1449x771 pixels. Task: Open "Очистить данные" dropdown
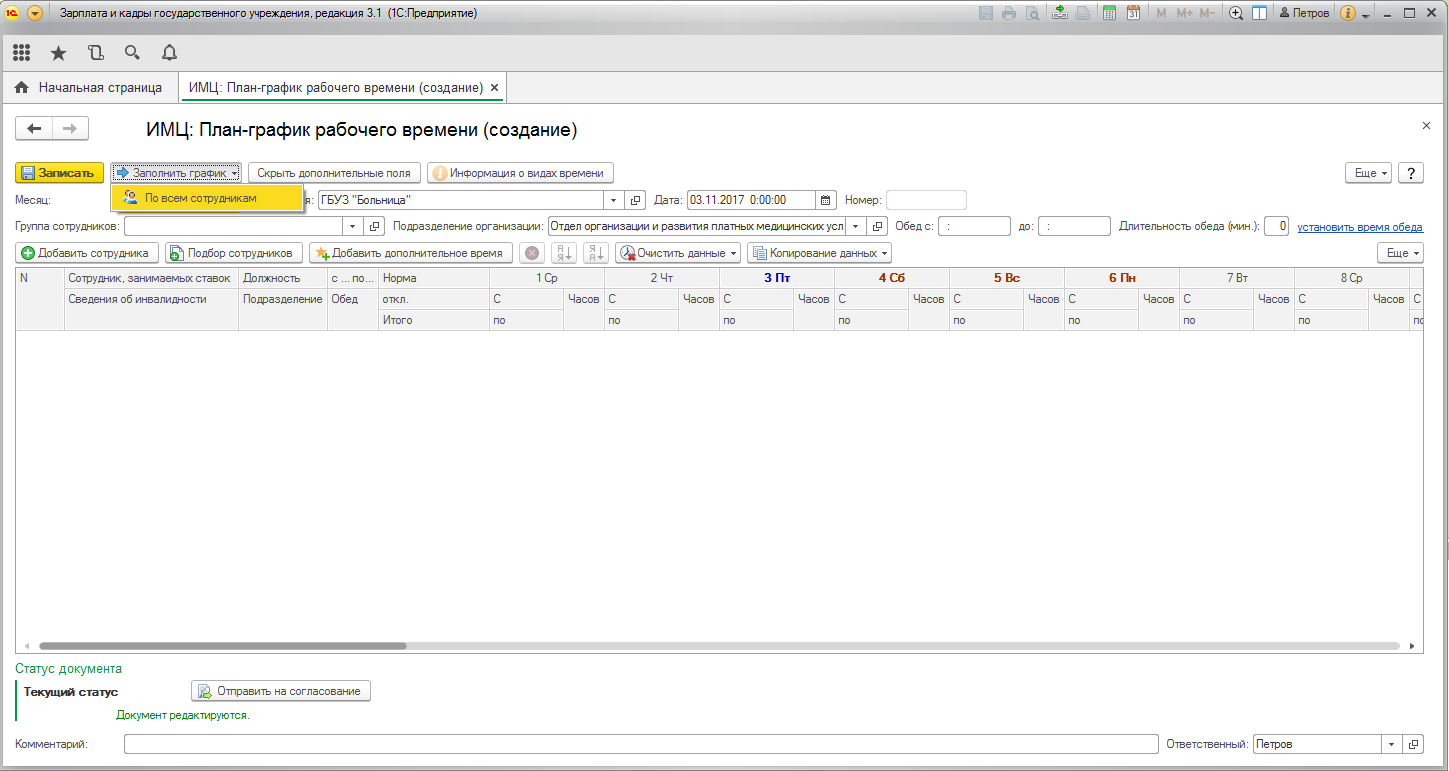pyautogui.click(x=678, y=253)
